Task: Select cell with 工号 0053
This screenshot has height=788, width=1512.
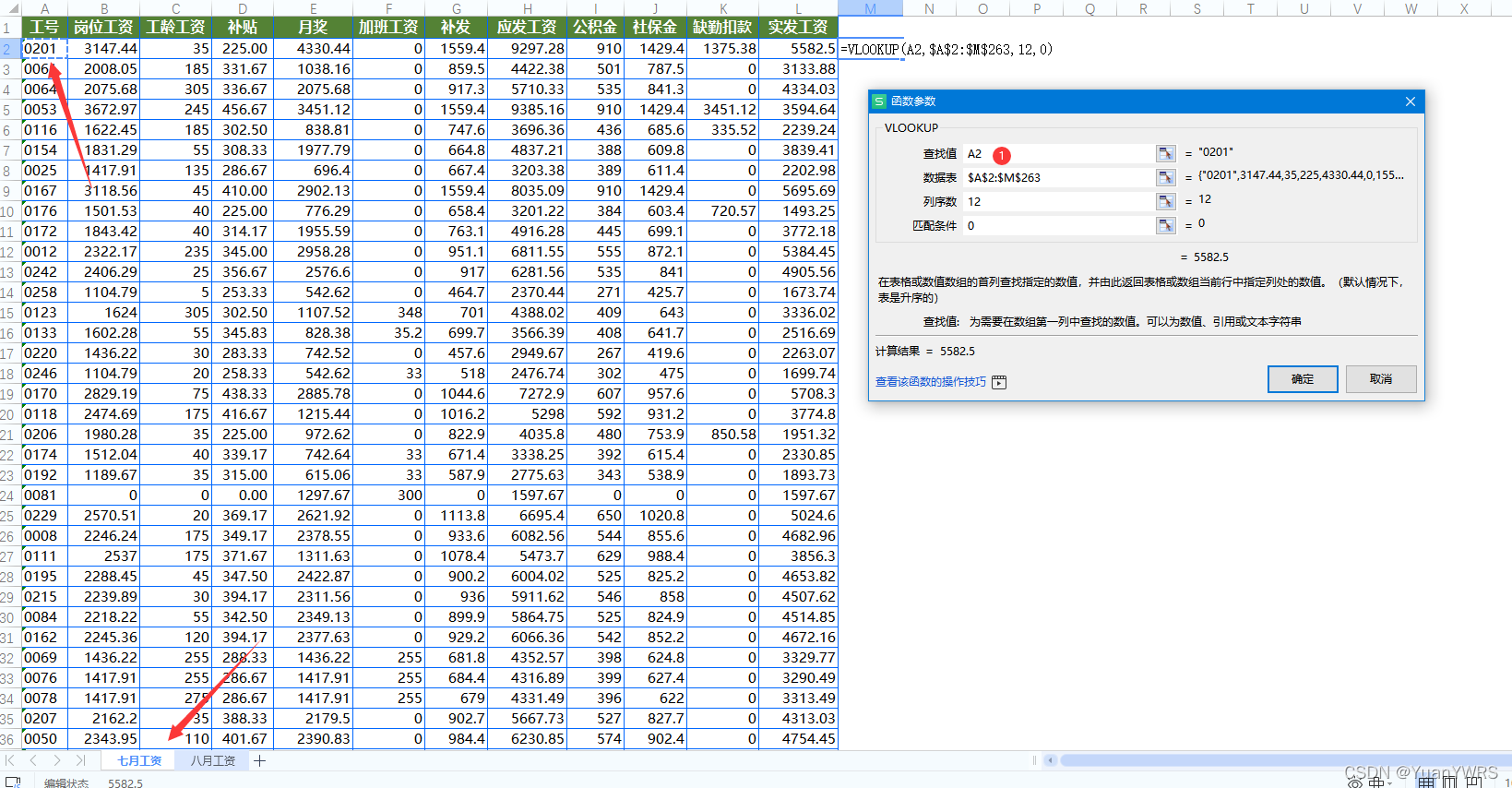Action: 44,110
